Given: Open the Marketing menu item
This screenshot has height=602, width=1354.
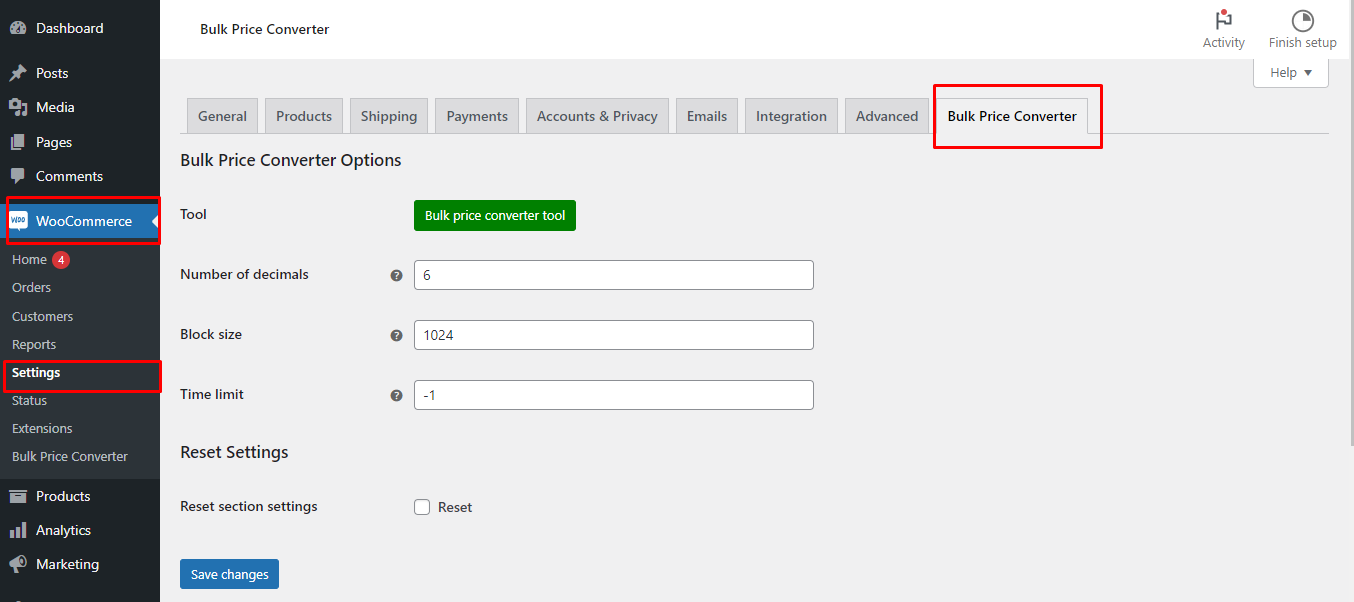Looking at the screenshot, I should (x=80, y=564).
